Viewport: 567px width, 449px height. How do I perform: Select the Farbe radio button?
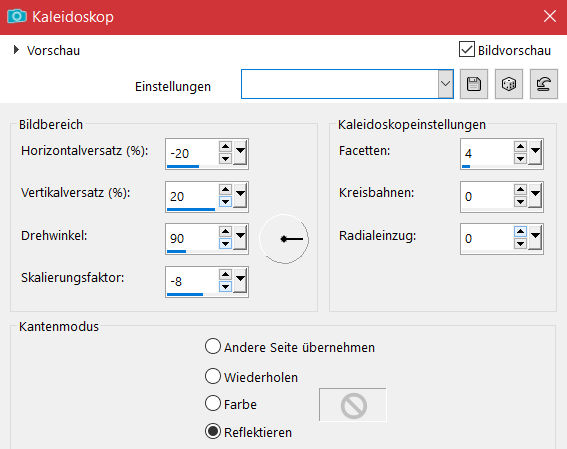213,403
